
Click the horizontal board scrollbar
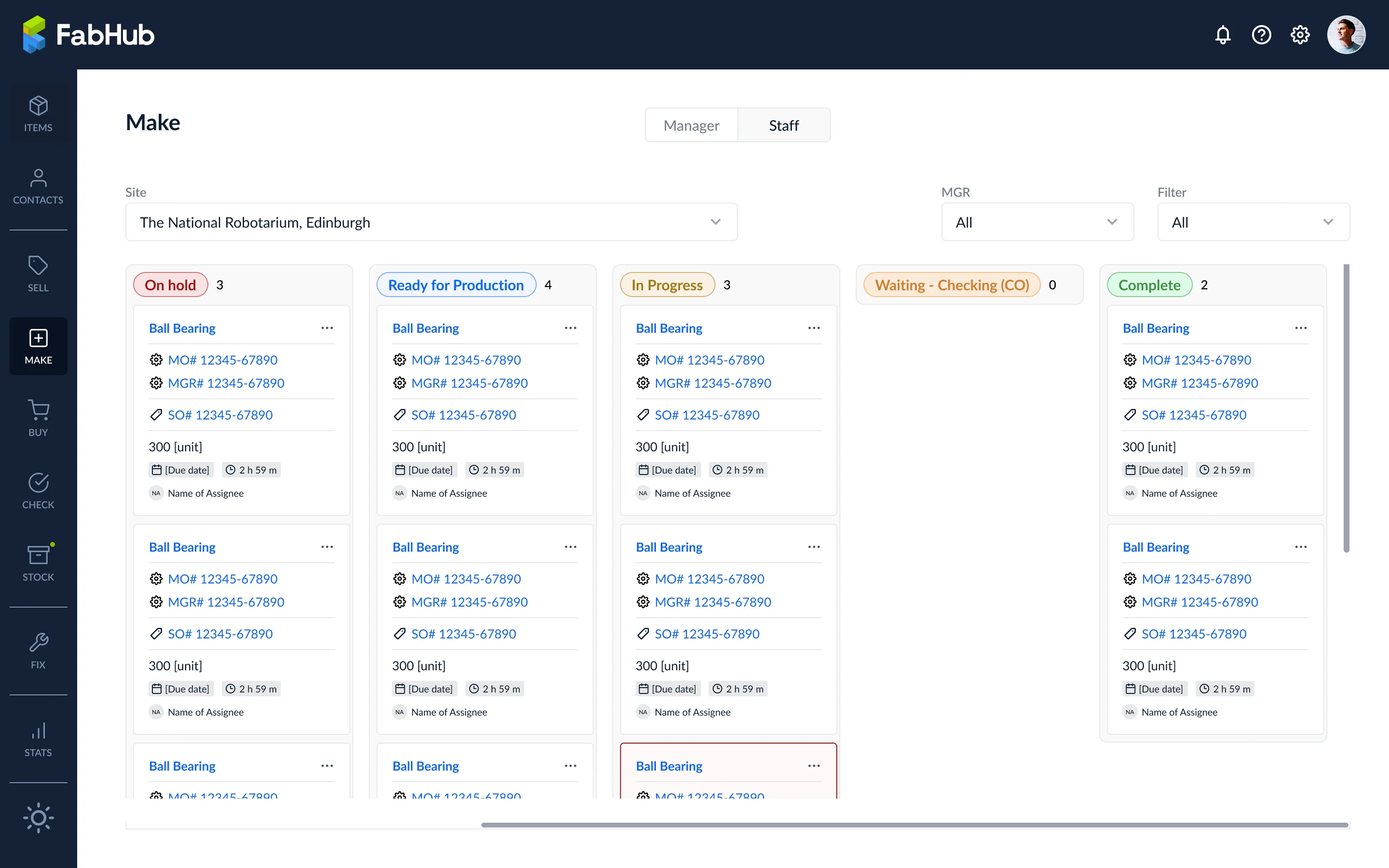pos(914,825)
